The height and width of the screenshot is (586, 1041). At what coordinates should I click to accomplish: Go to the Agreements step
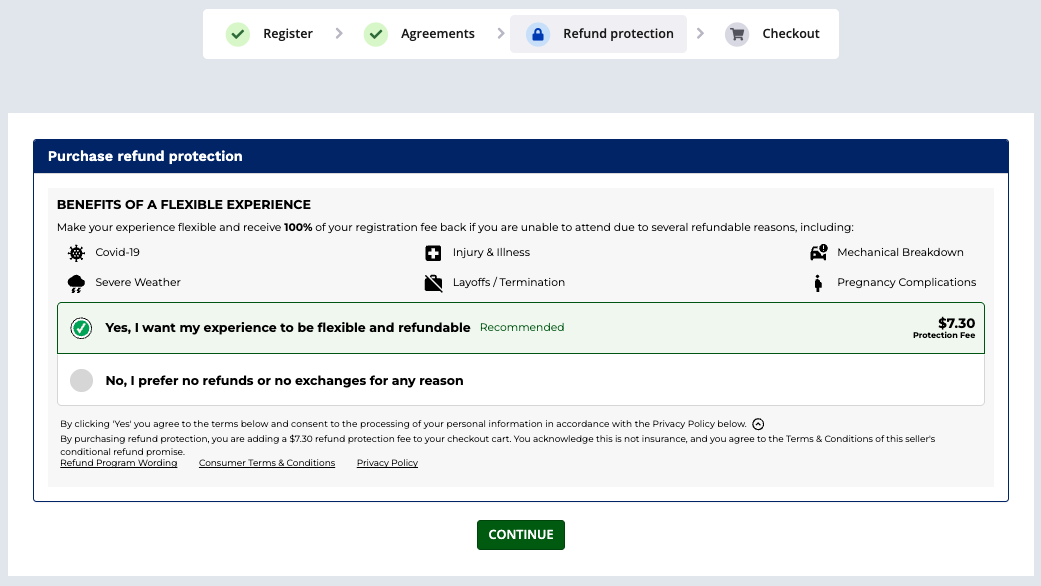point(437,34)
